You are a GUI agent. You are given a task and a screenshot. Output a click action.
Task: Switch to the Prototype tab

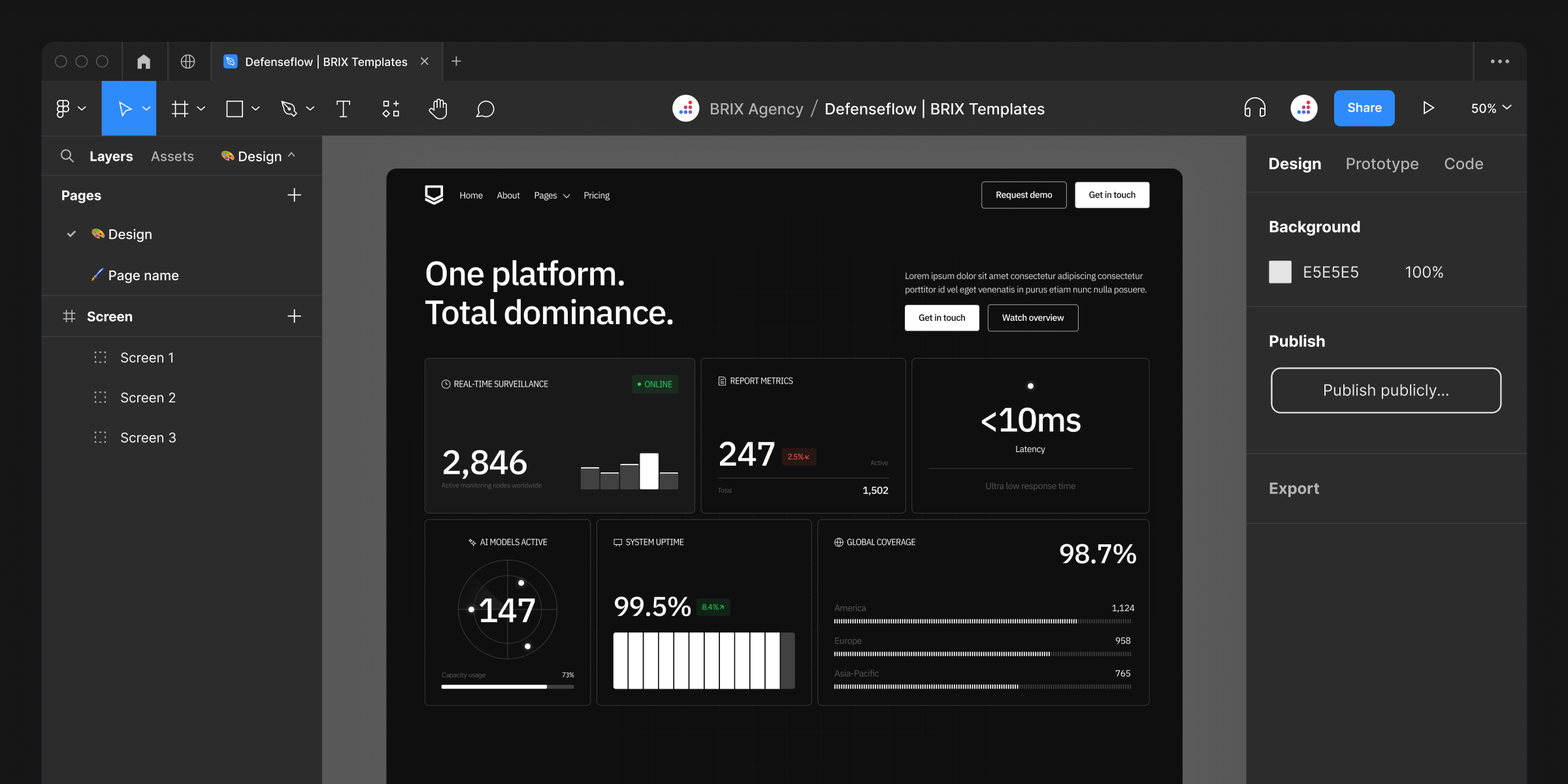click(x=1382, y=163)
